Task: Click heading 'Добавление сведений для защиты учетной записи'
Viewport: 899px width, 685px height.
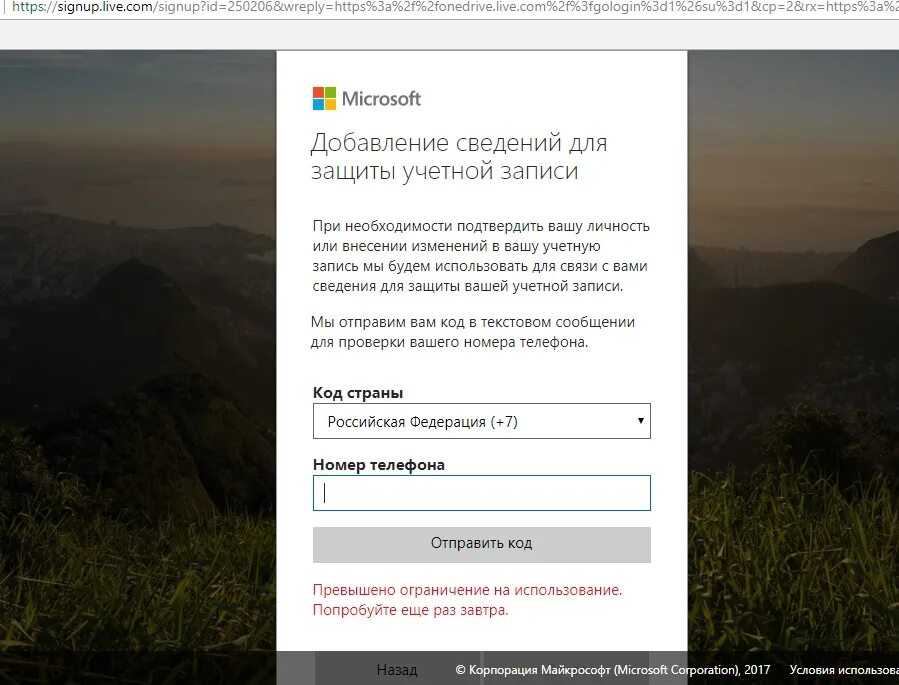Action: (459, 156)
